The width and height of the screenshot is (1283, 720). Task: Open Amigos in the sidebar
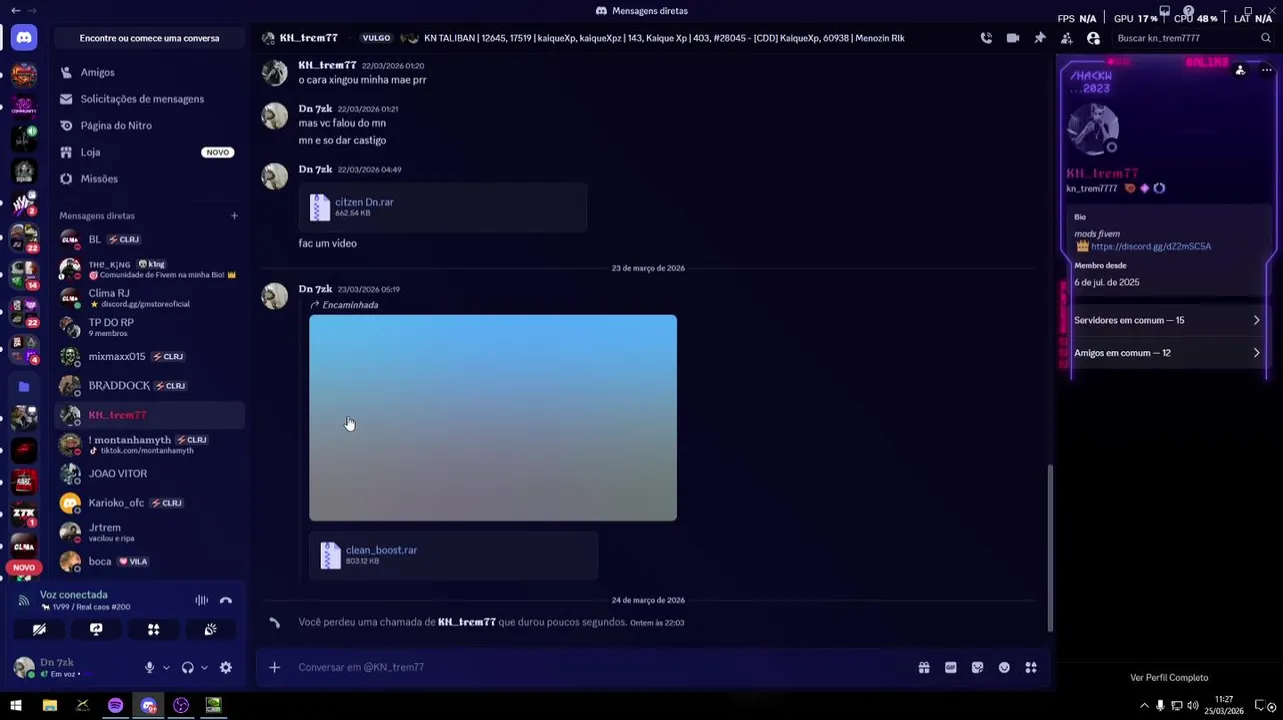(149, 72)
